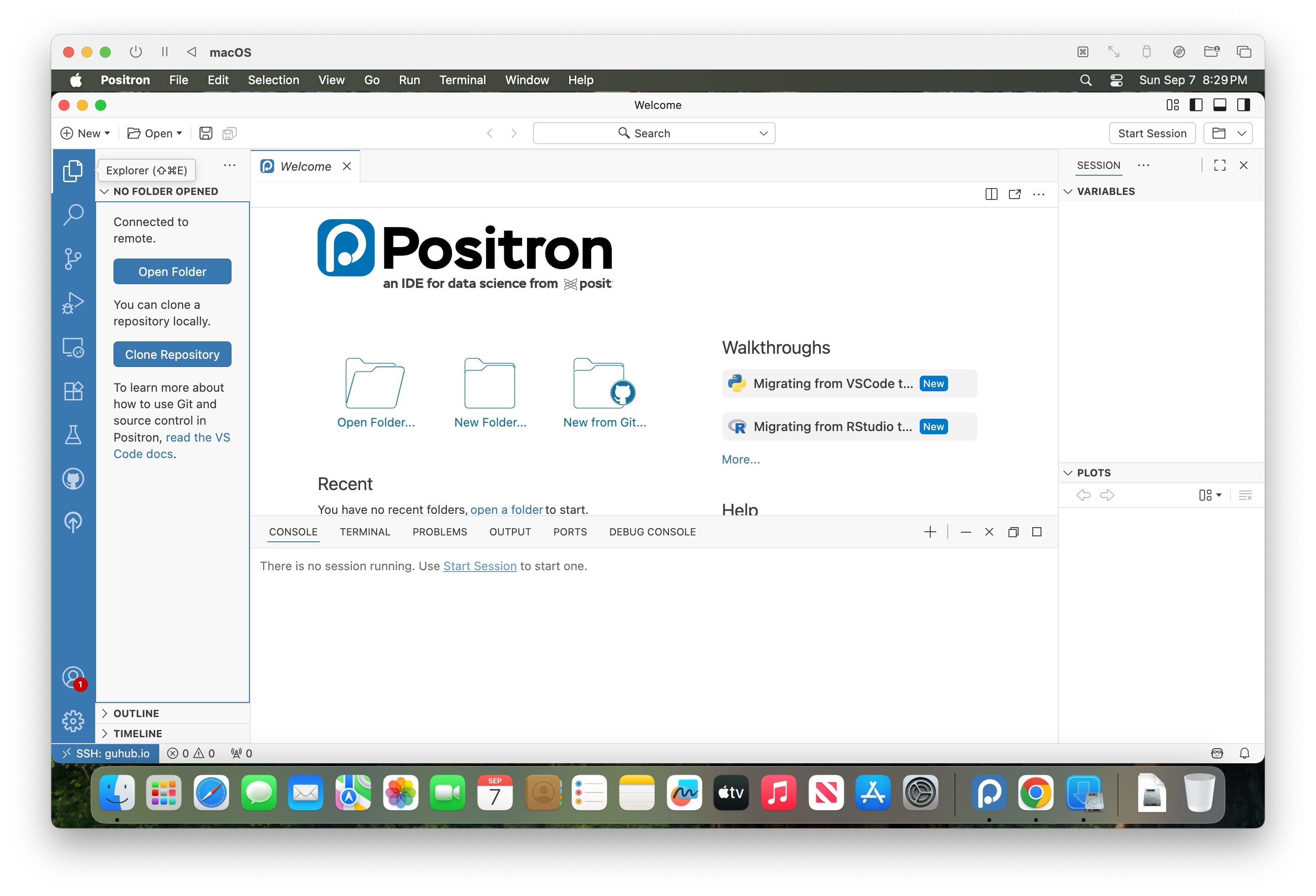
Task: Minimize the console panel with dash
Action: pos(966,532)
